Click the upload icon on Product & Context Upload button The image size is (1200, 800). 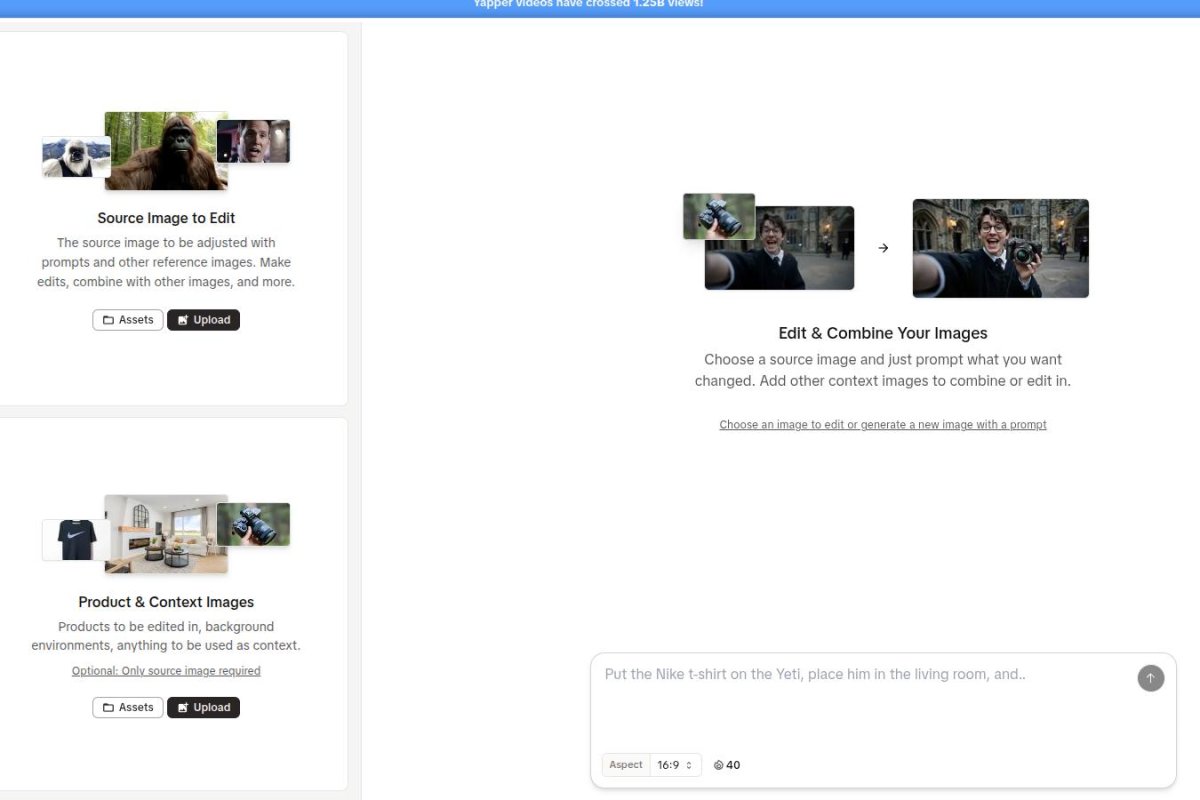pos(183,707)
